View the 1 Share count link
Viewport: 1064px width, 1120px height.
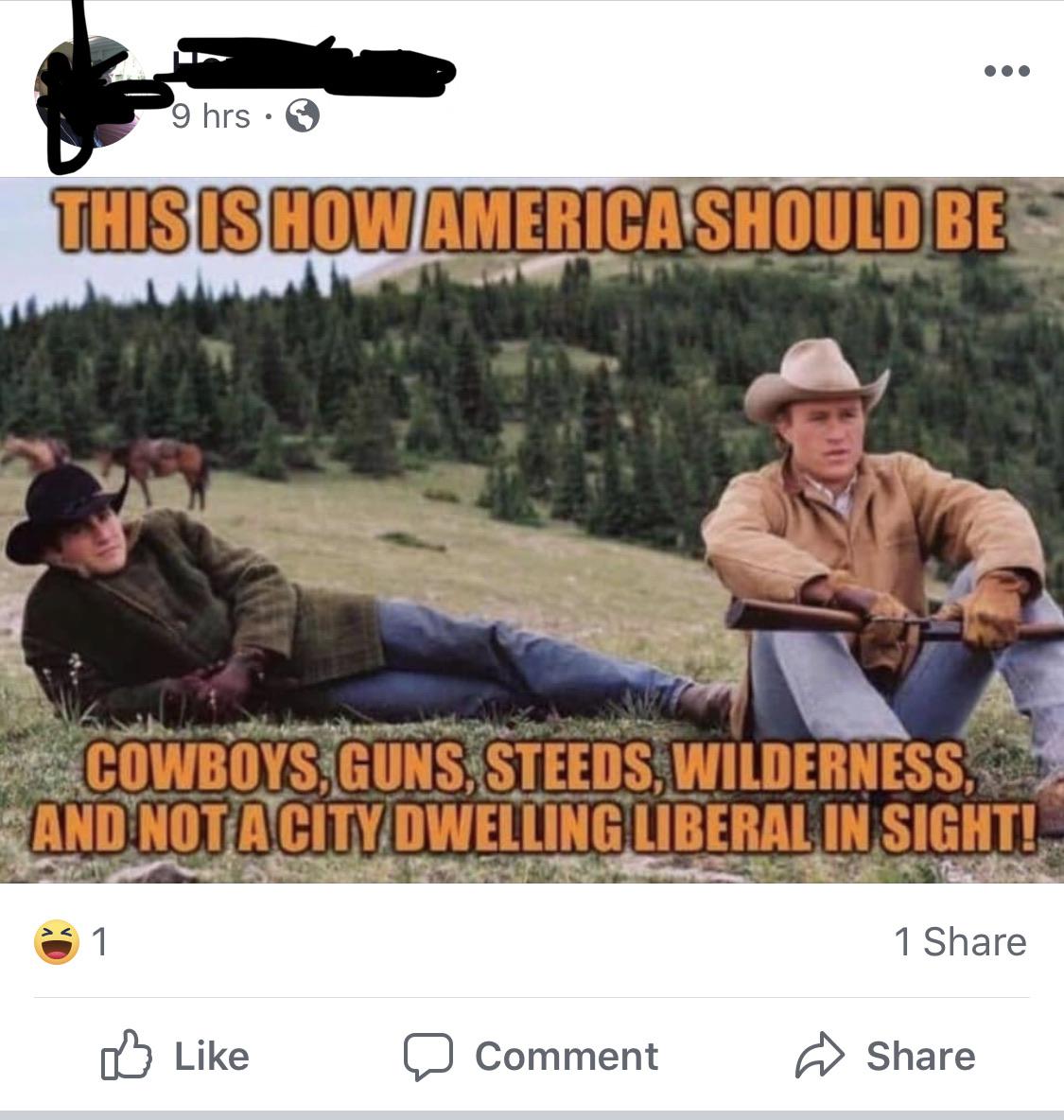[961, 941]
